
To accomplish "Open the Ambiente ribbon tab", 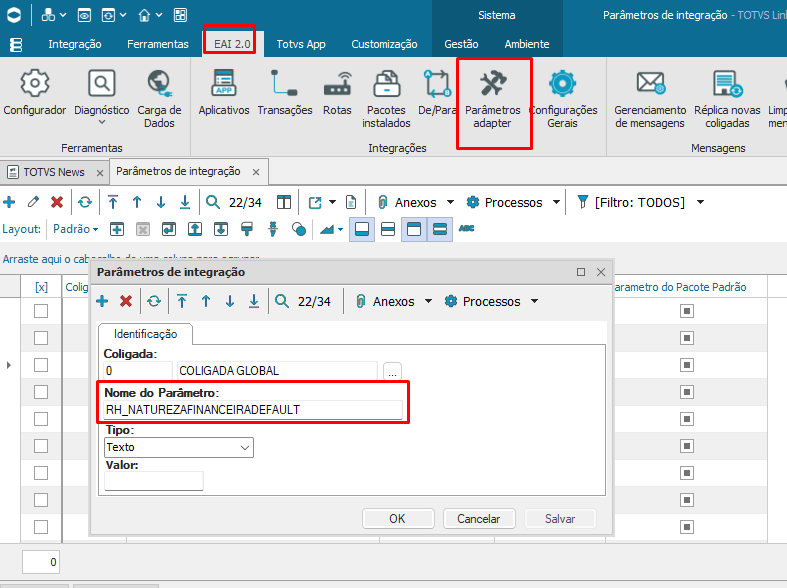I will [527, 44].
